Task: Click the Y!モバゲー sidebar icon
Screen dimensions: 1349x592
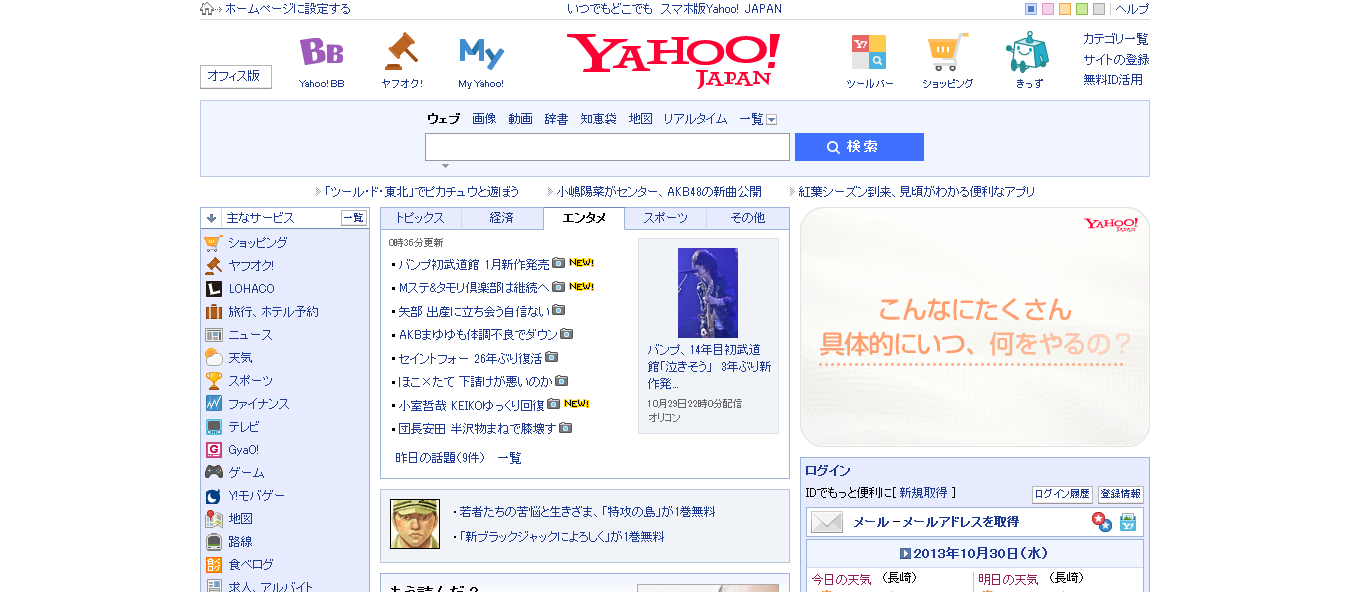Action: tap(213, 496)
